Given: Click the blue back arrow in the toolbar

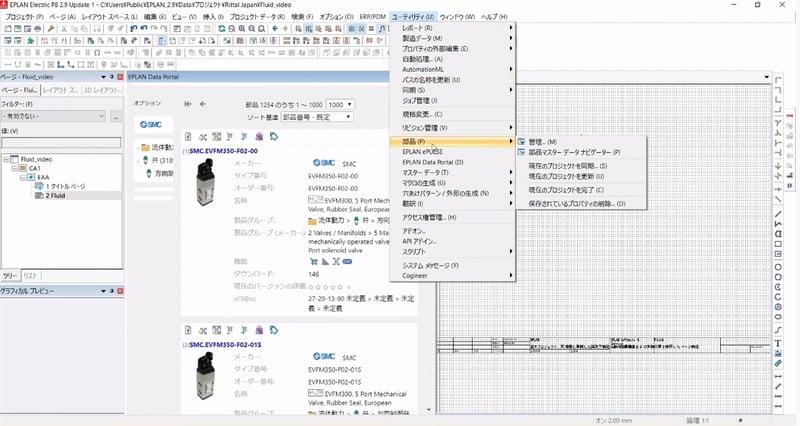Looking at the screenshot, I should pos(276,29).
